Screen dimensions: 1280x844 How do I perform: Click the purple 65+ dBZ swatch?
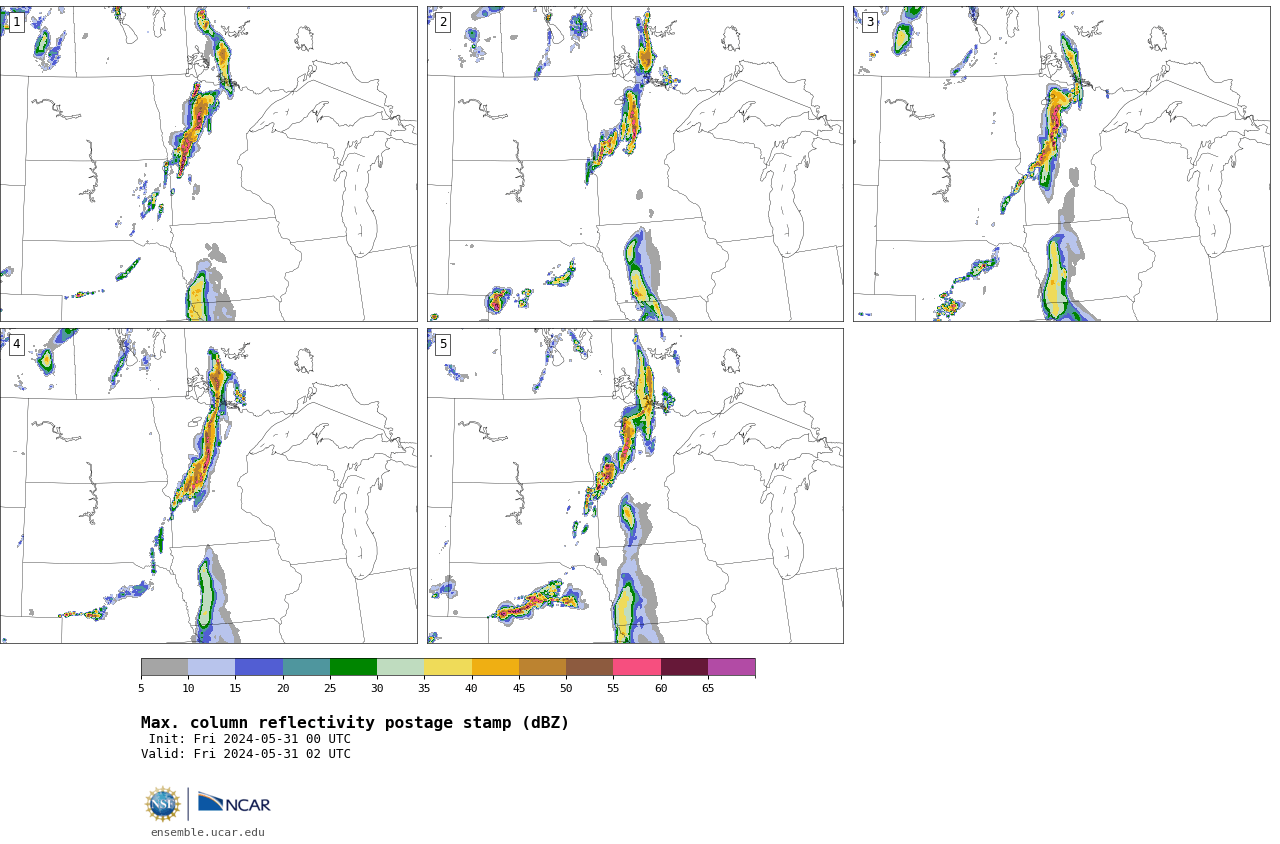click(x=731, y=667)
